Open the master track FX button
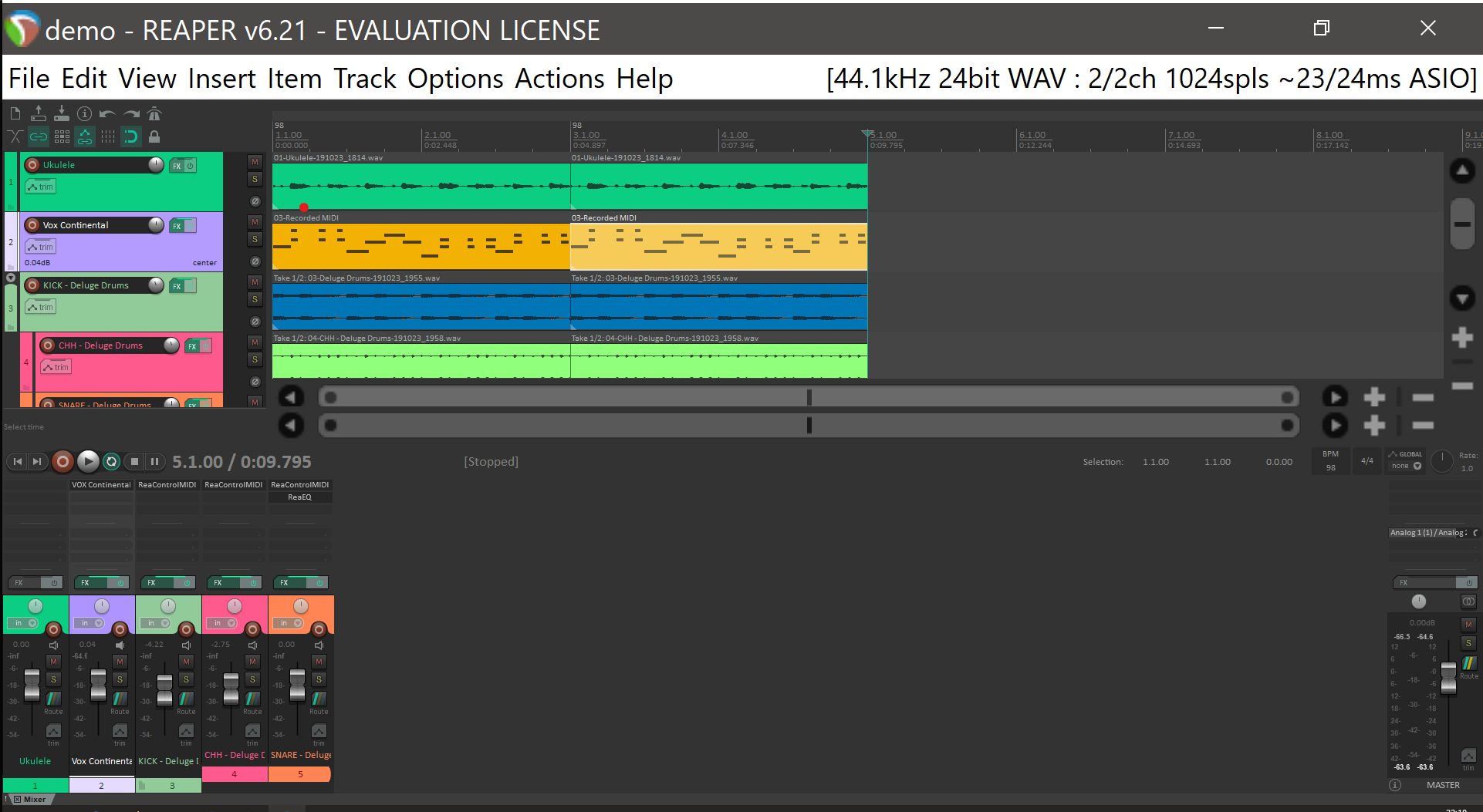1483x812 pixels. (x=1424, y=583)
